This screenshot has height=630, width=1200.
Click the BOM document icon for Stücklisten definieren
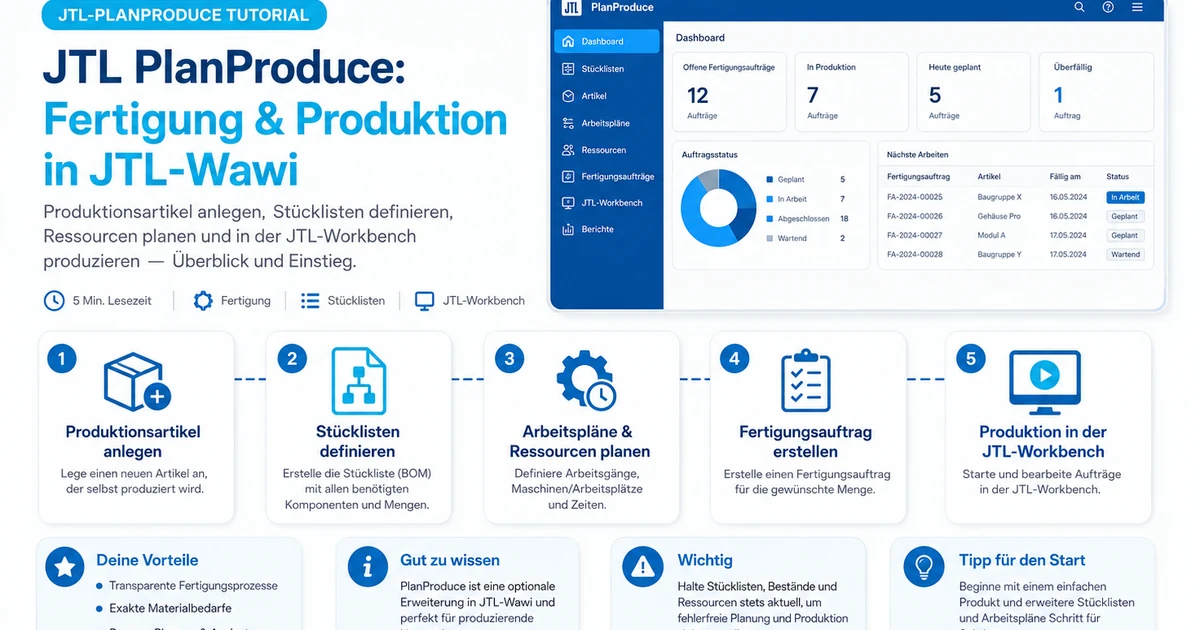tap(358, 382)
